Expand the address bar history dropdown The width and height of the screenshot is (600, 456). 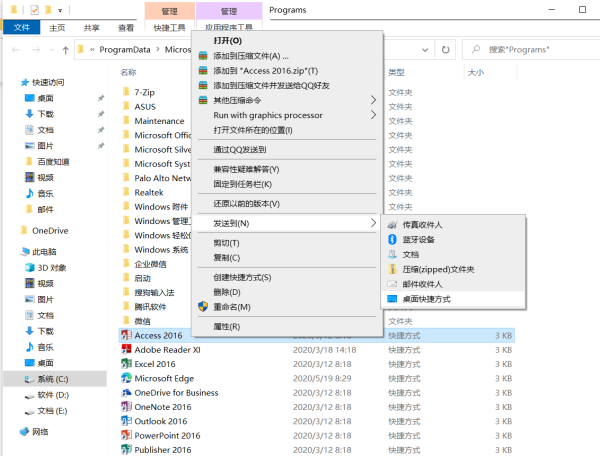click(x=425, y=50)
